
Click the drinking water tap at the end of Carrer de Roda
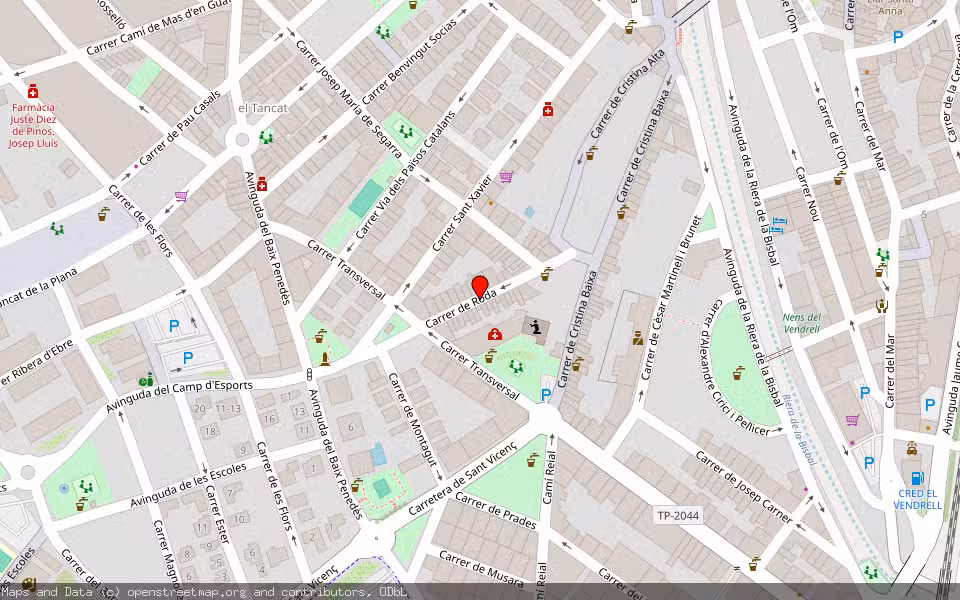pos(546,274)
